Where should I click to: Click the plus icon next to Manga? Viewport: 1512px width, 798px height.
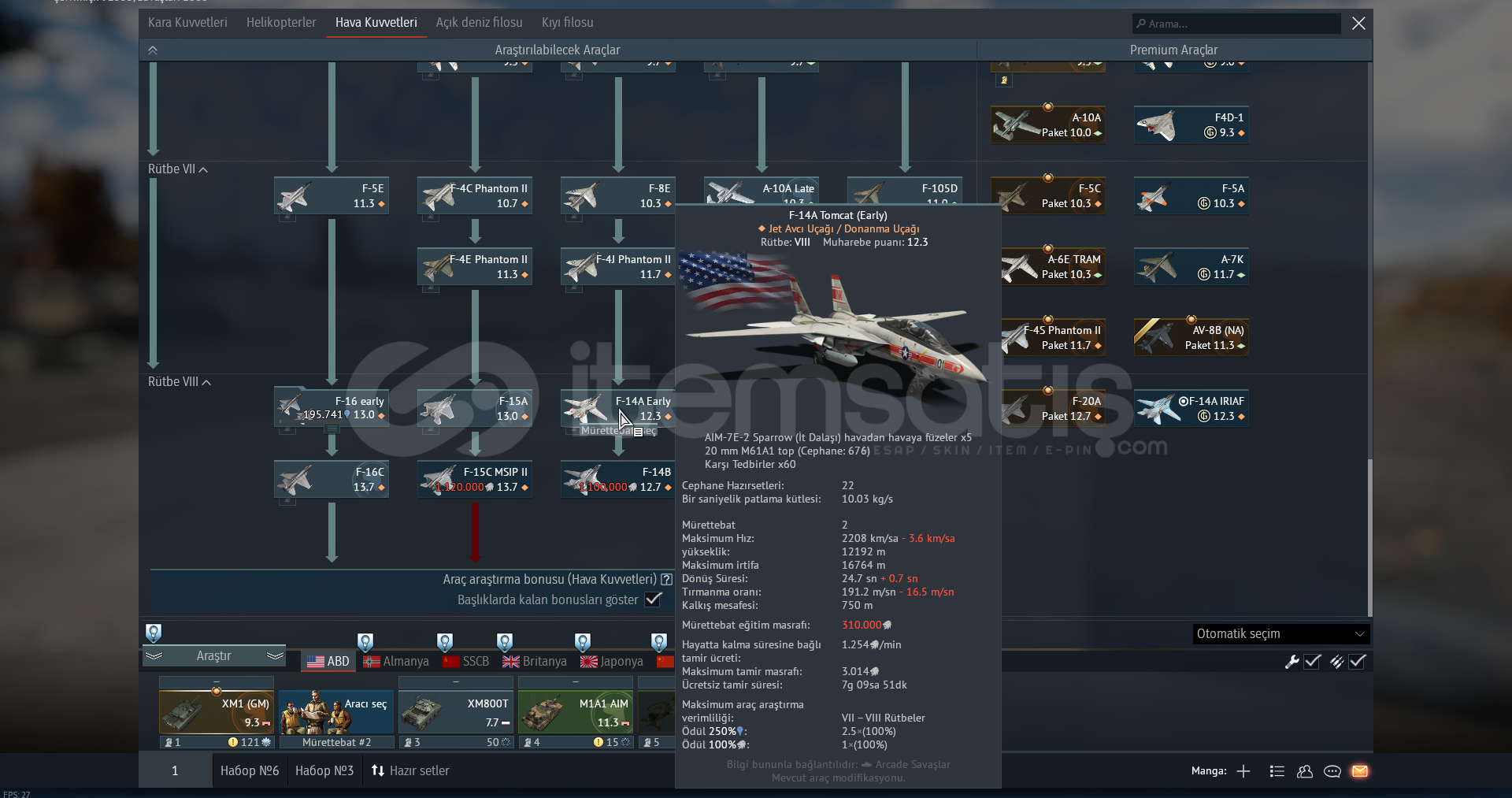tap(1243, 771)
